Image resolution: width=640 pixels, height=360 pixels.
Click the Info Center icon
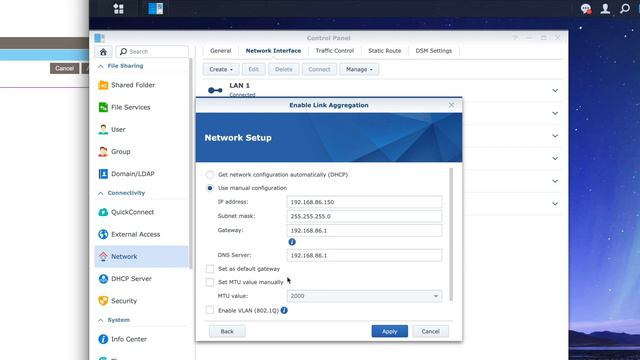tap(103, 339)
